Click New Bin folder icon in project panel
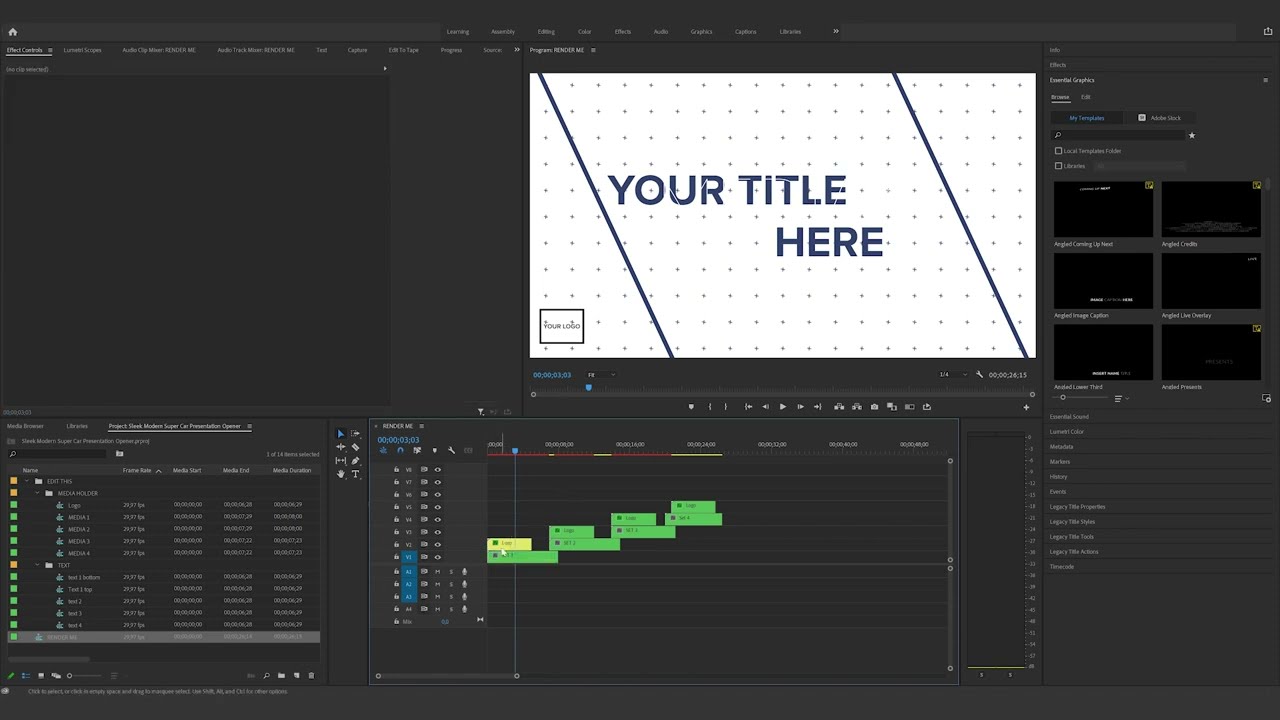 pyautogui.click(x=281, y=676)
